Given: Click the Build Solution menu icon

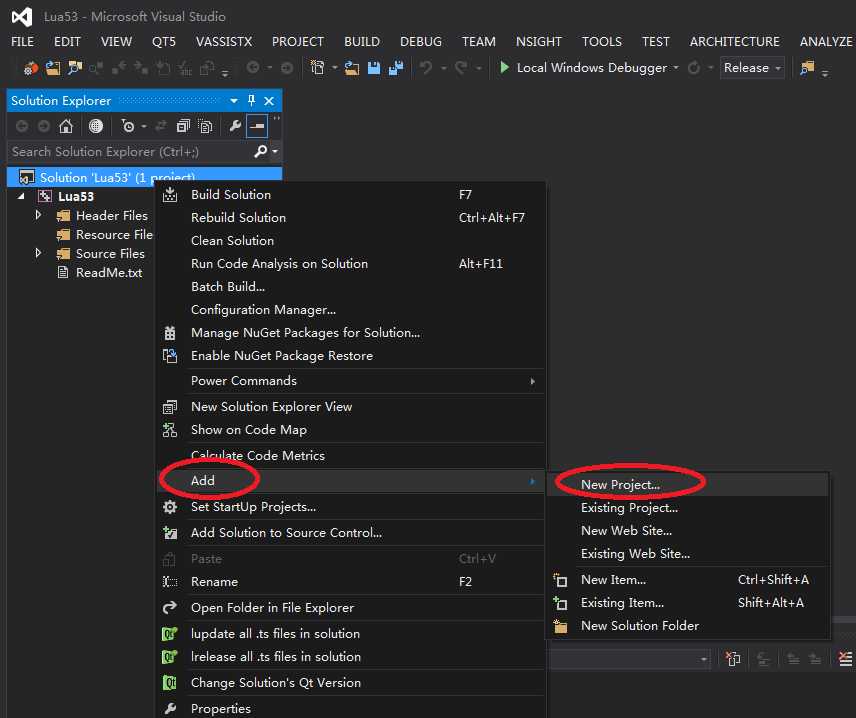Looking at the screenshot, I should tap(170, 195).
